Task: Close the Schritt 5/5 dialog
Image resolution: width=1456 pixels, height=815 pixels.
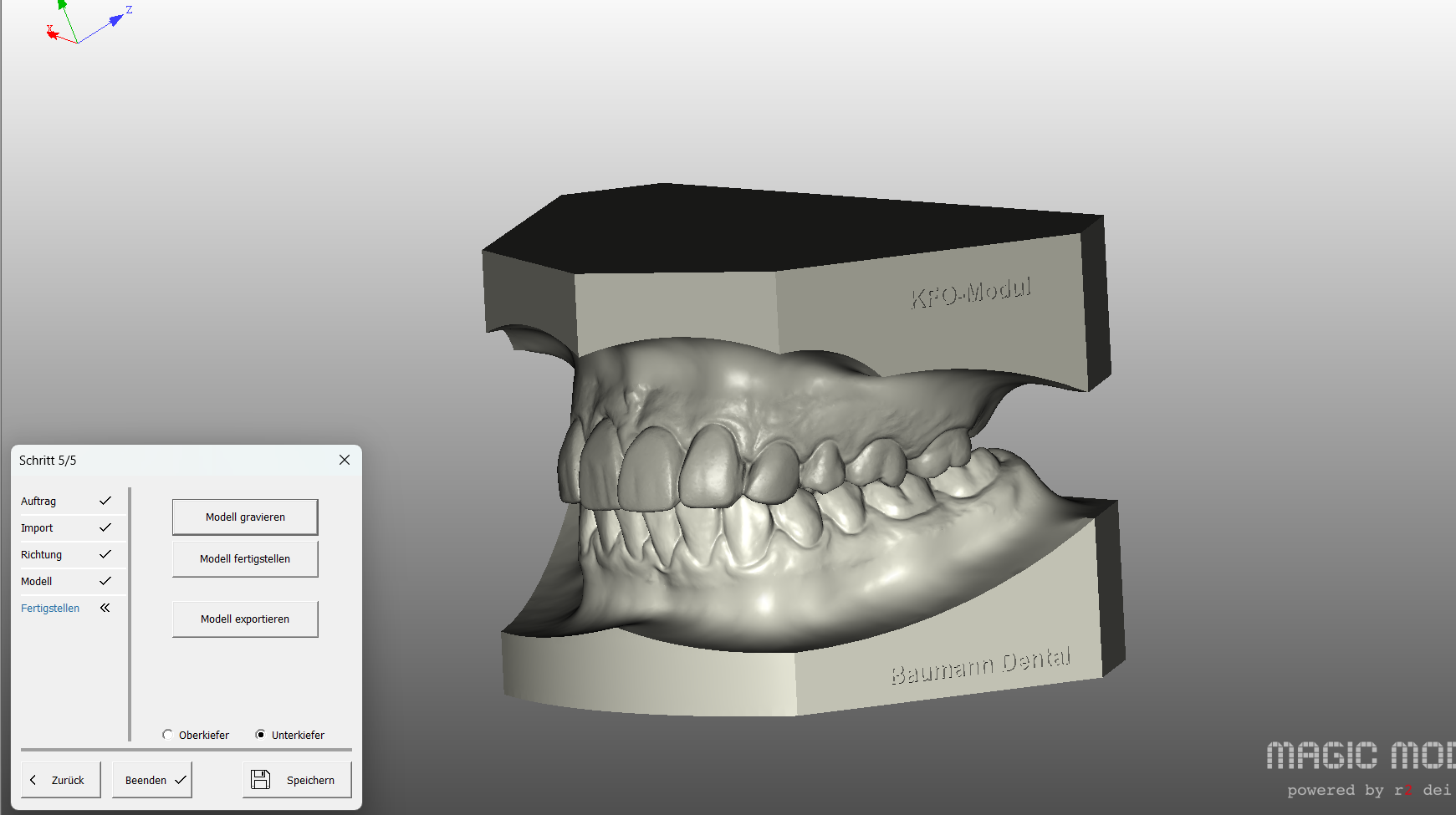Action: 345,460
